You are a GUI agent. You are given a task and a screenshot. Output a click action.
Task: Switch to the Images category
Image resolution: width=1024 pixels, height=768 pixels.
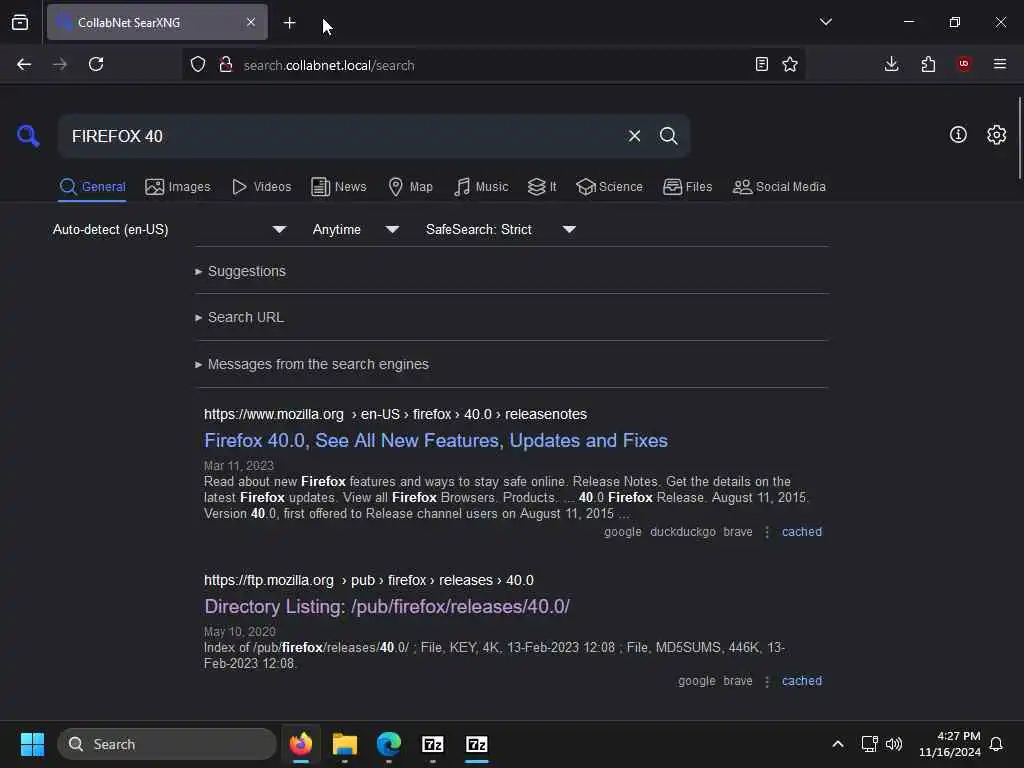178,187
